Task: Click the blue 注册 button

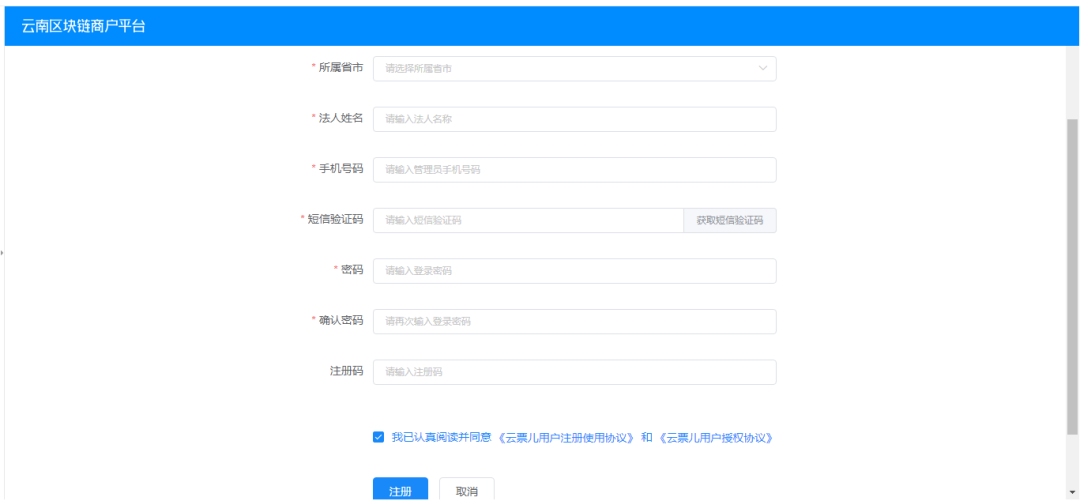Action: [400, 489]
